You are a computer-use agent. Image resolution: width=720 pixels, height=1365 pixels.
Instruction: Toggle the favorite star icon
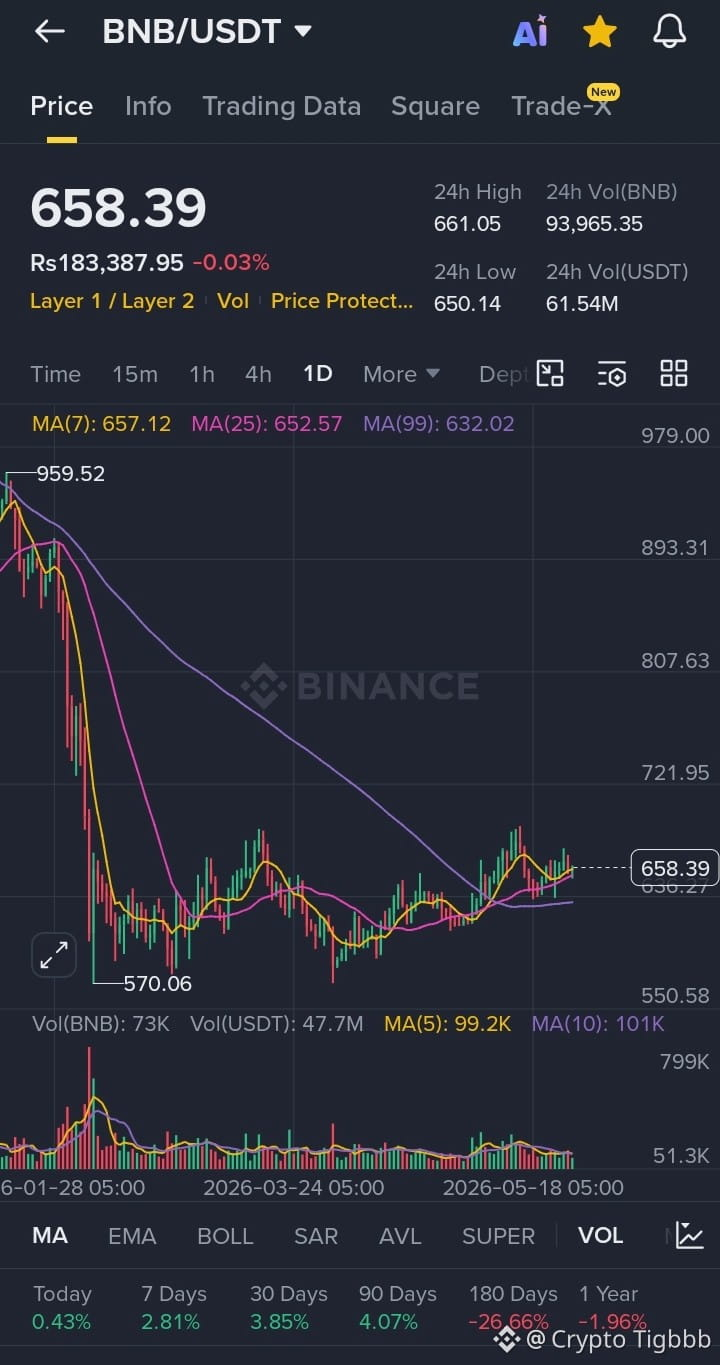[600, 32]
